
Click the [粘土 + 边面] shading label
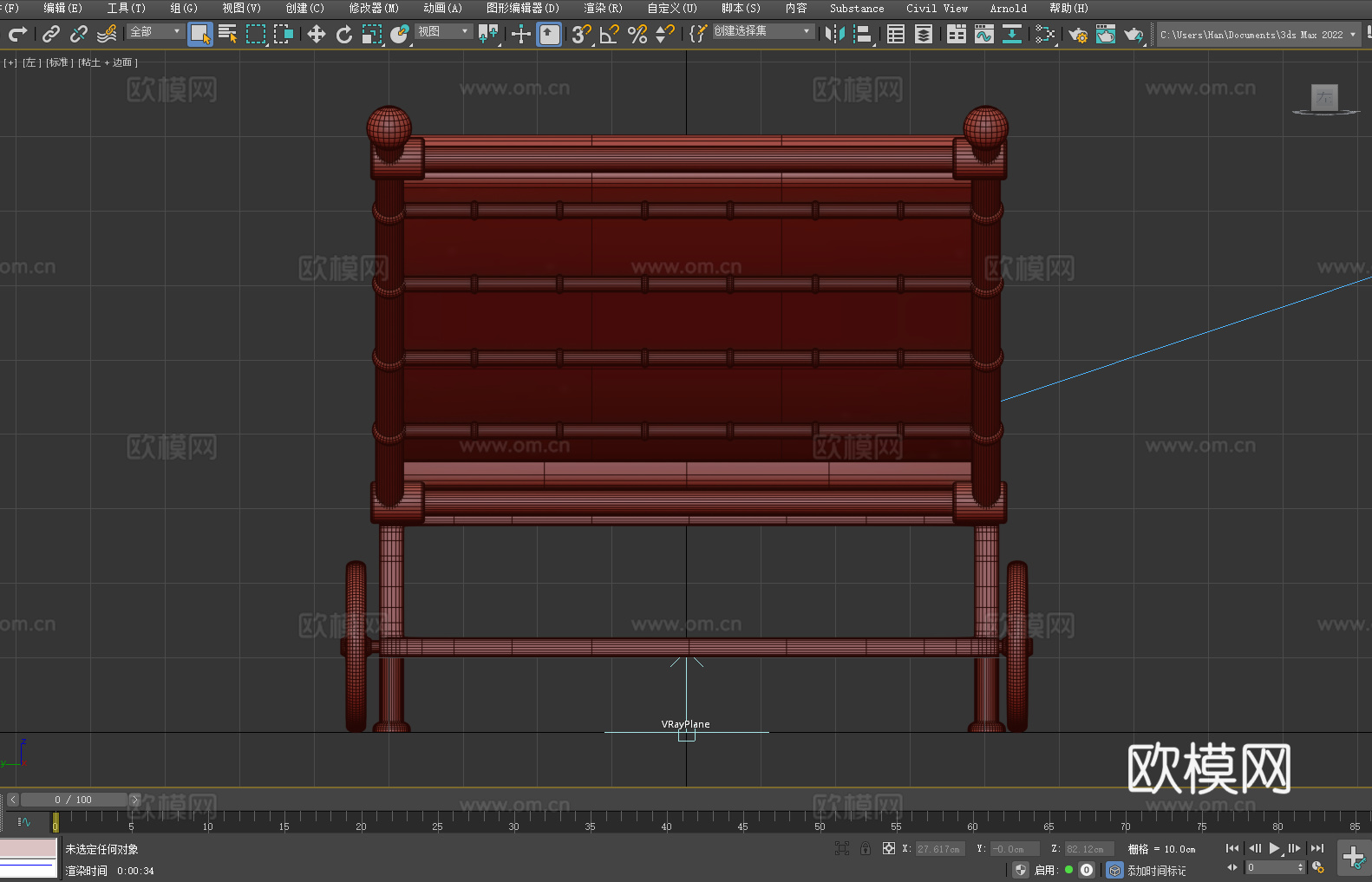[108, 62]
